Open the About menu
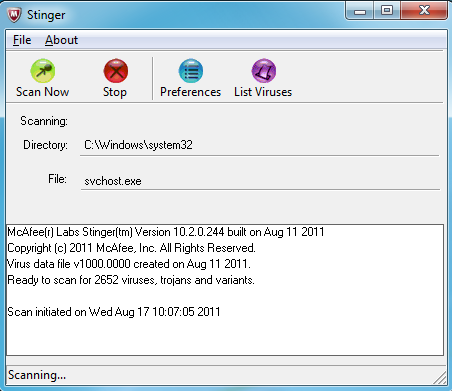The image size is (452, 391). (61, 40)
